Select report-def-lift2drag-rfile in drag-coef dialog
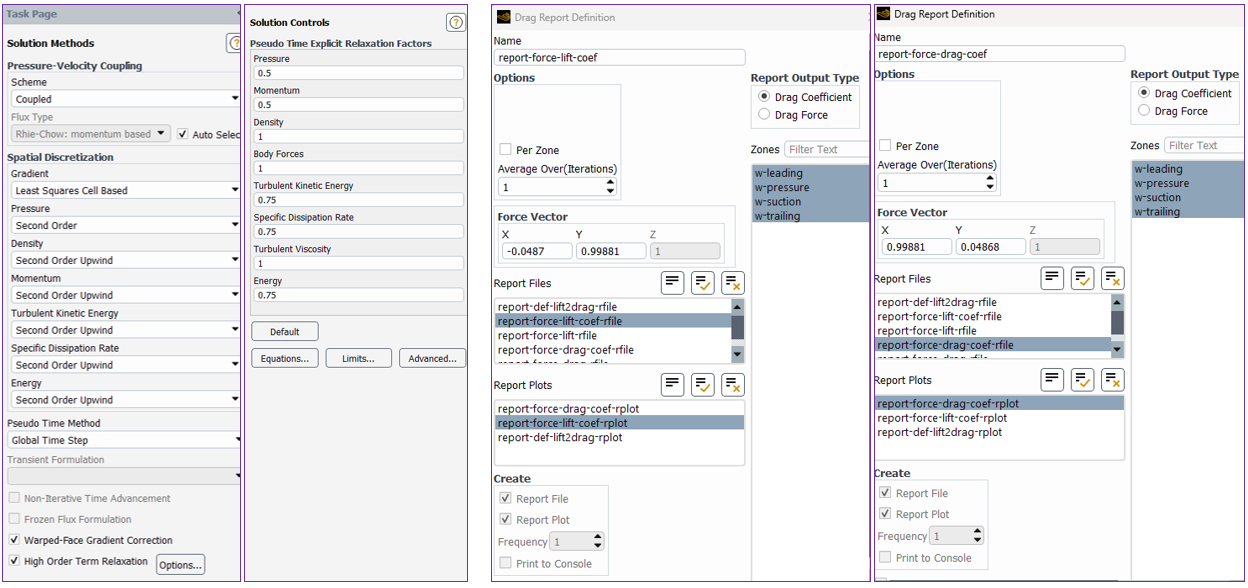The height and width of the screenshot is (588, 1248). (937, 302)
